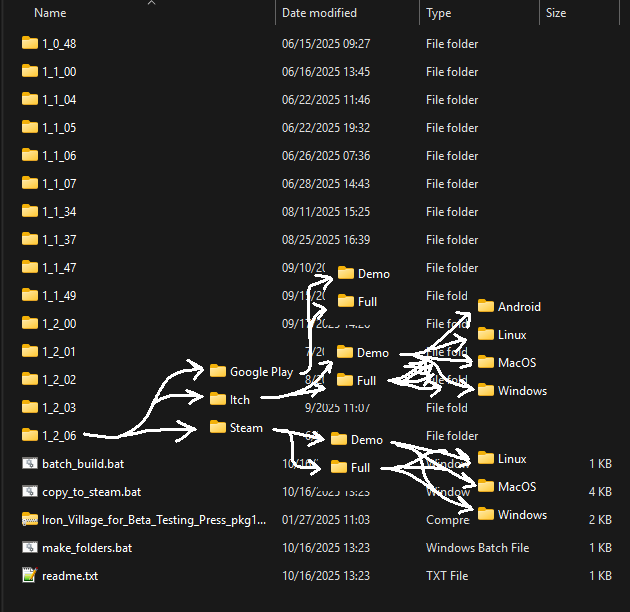This screenshot has height=612, width=630.
Task: Click the 1 KB size of batch_build.bat
Action: (x=600, y=464)
